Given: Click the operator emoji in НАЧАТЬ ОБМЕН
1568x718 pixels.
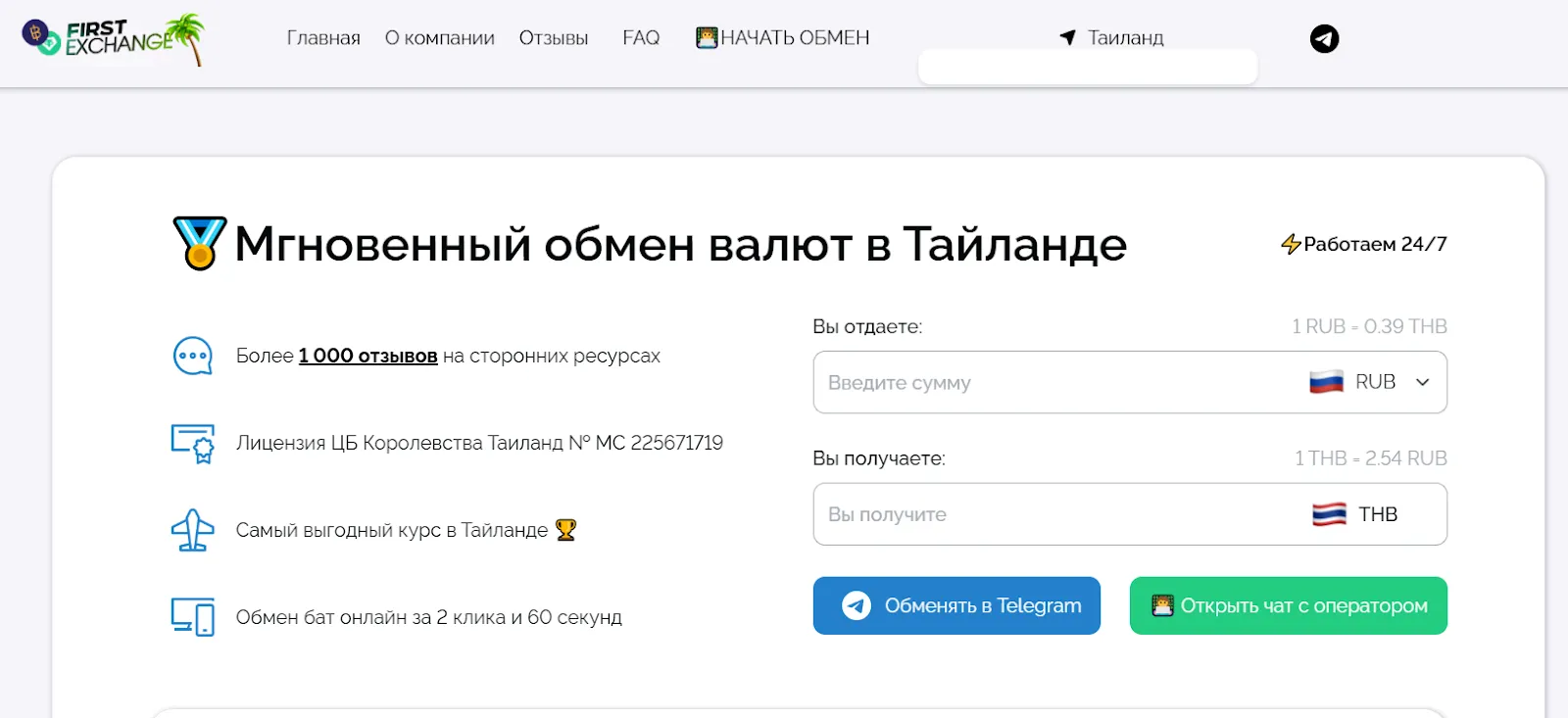Looking at the screenshot, I should [x=707, y=38].
